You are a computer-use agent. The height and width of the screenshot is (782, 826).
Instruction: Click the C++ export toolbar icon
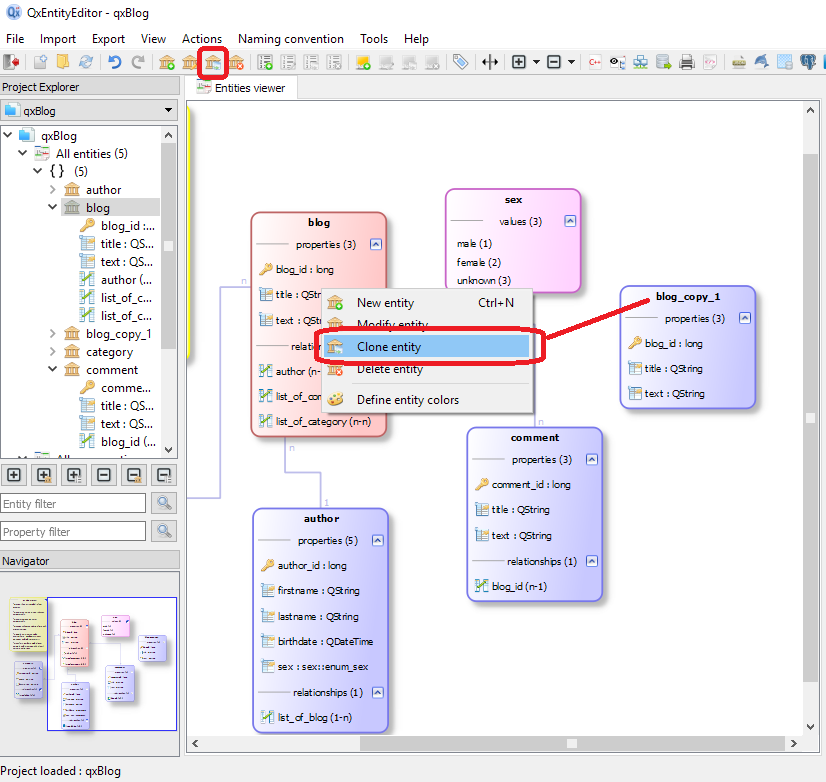click(x=595, y=62)
